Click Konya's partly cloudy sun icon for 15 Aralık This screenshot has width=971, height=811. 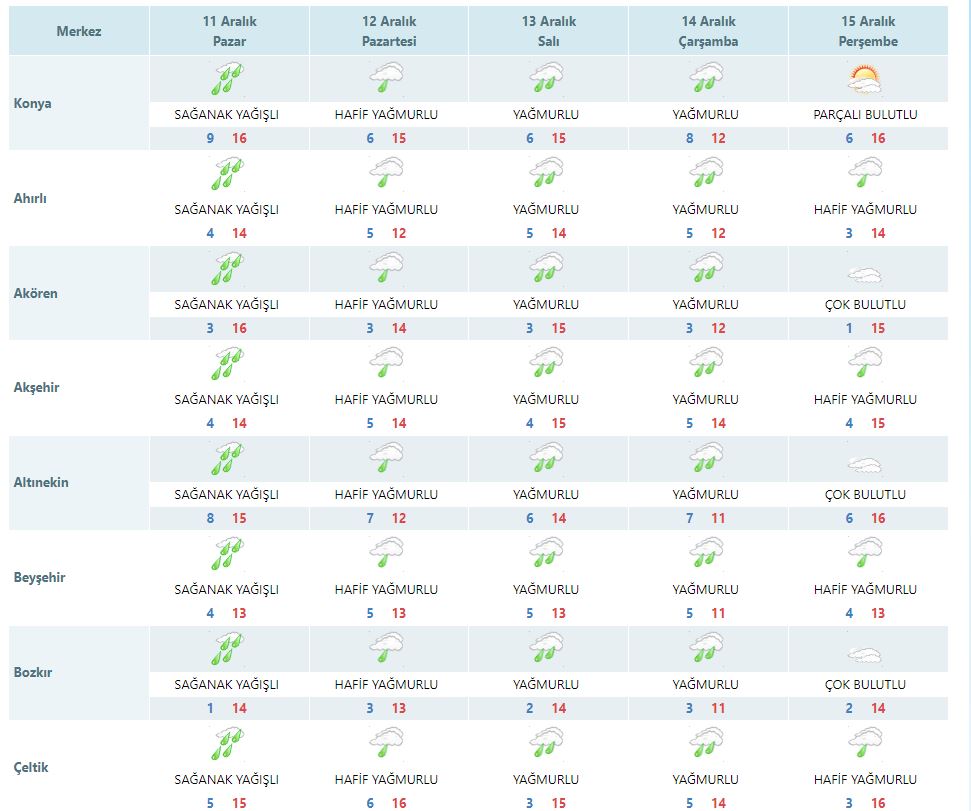(866, 78)
